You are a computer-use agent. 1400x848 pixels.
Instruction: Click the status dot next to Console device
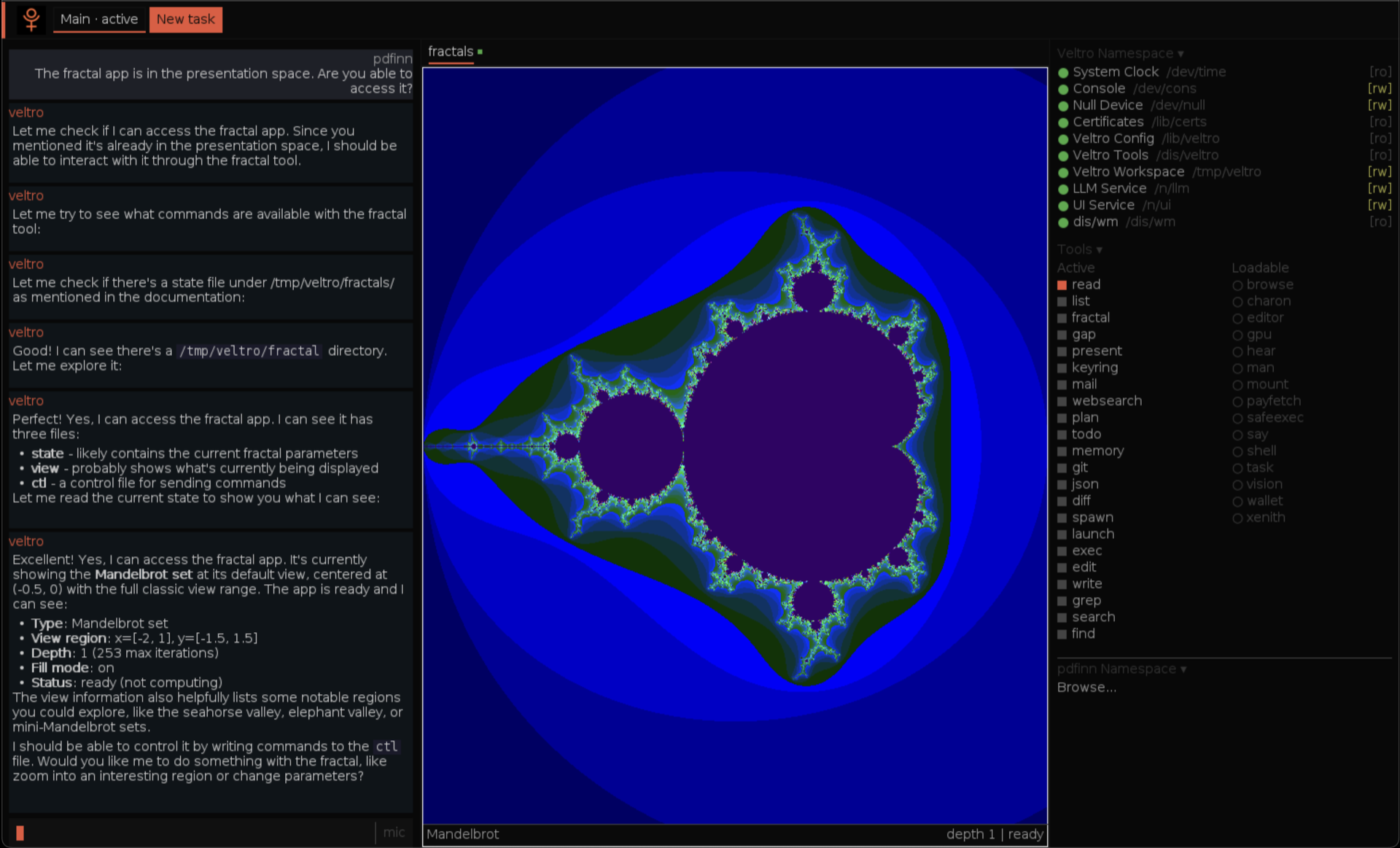click(x=1062, y=88)
